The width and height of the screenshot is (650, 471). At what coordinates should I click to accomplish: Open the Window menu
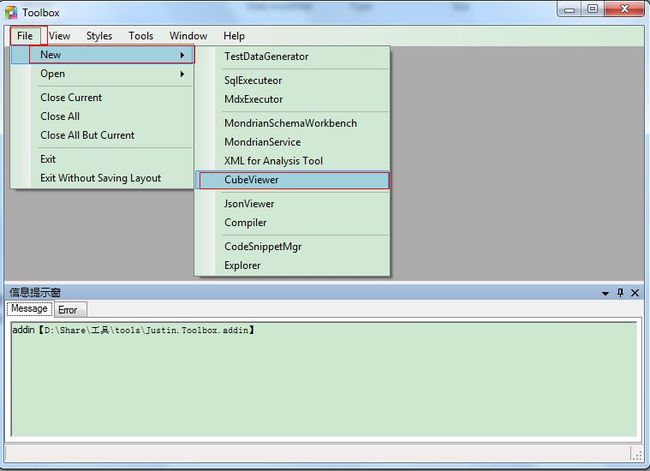[188, 36]
